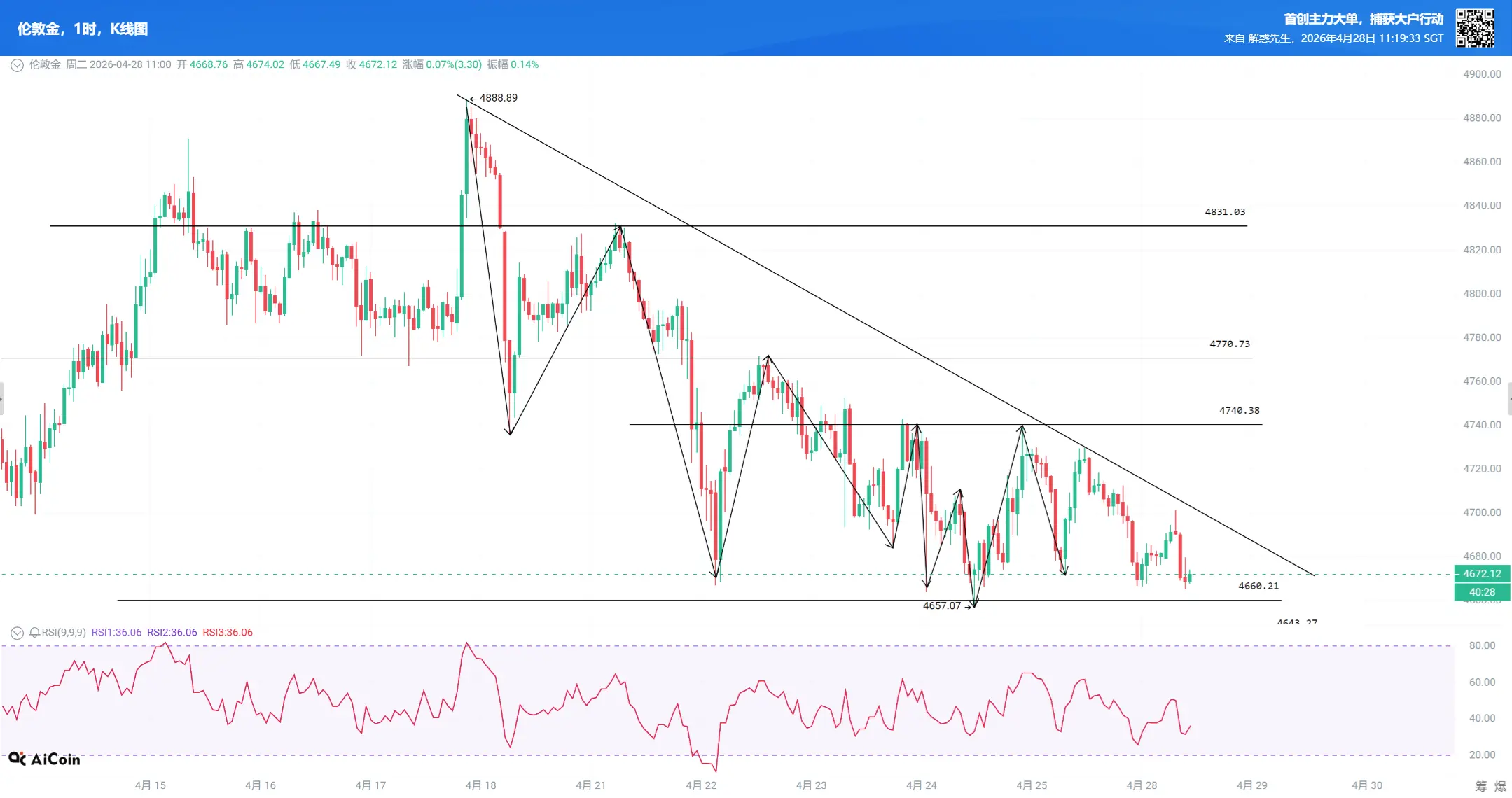Click the 伦敦金，1时，K线图 header title
The image size is (1512, 798).
(x=83, y=29)
